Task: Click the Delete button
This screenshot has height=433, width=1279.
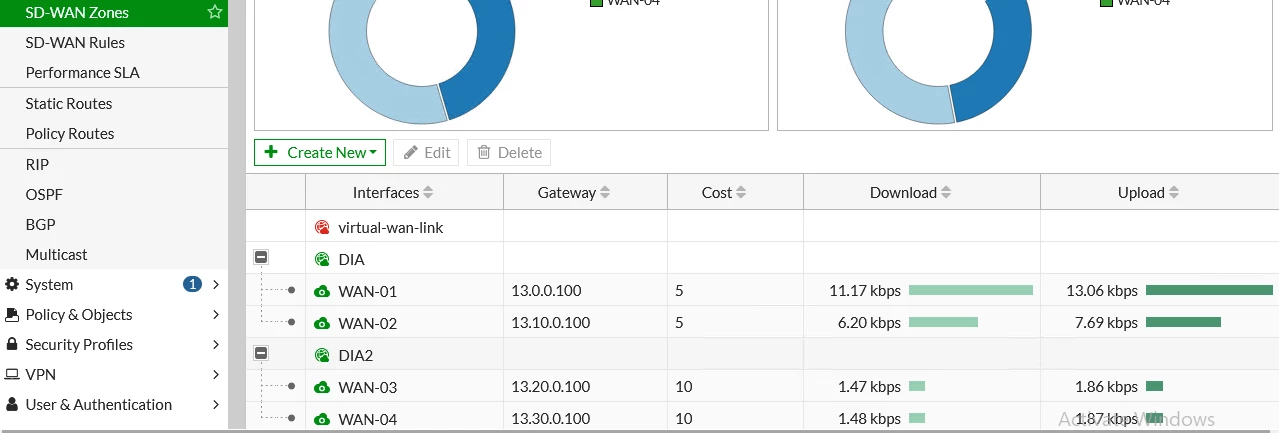Action: tap(509, 152)
